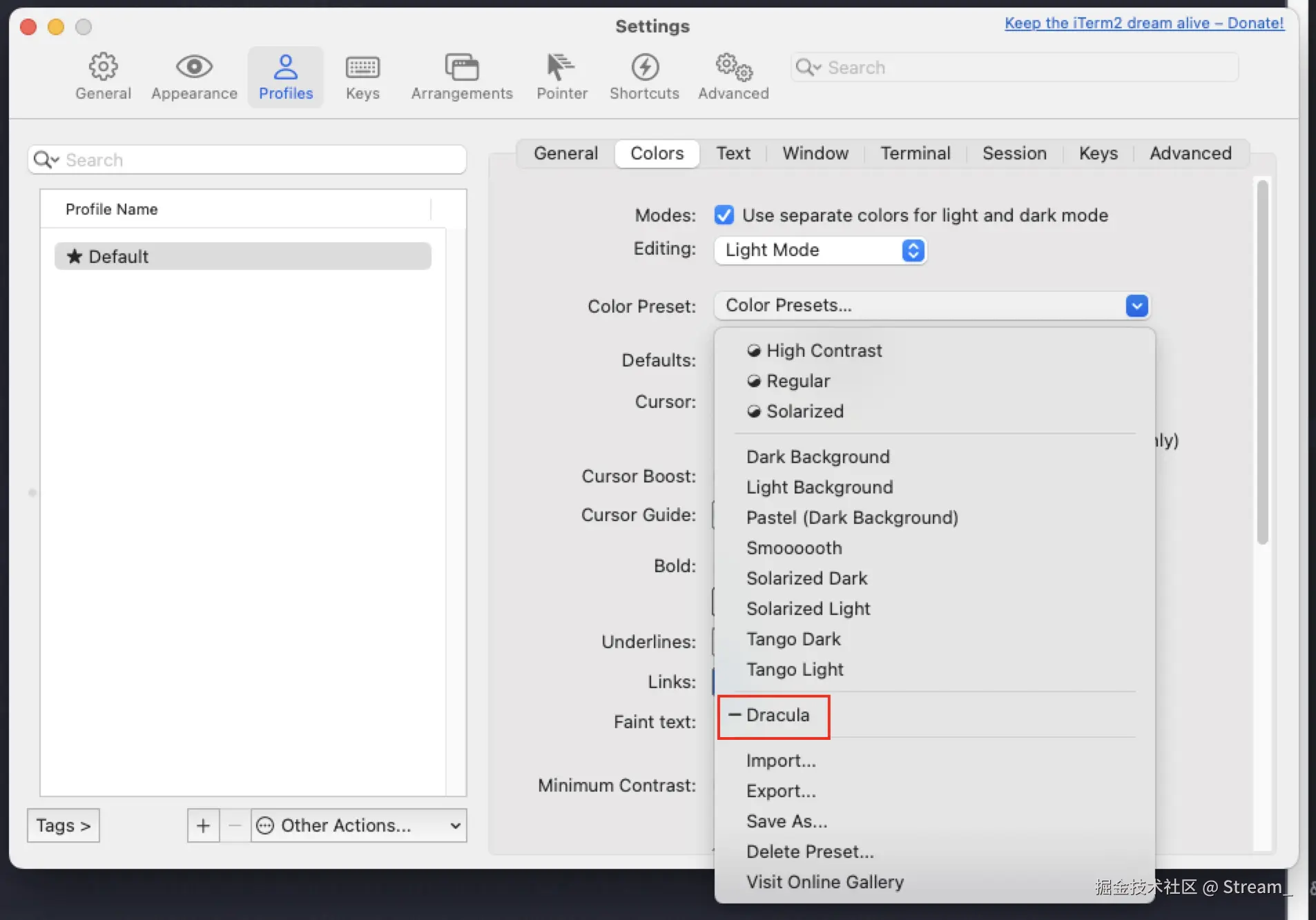Image resolution: width=1316 pixels, height=920 pixels.
Task: Choose the Solarized preset
Action: point(935,411)
